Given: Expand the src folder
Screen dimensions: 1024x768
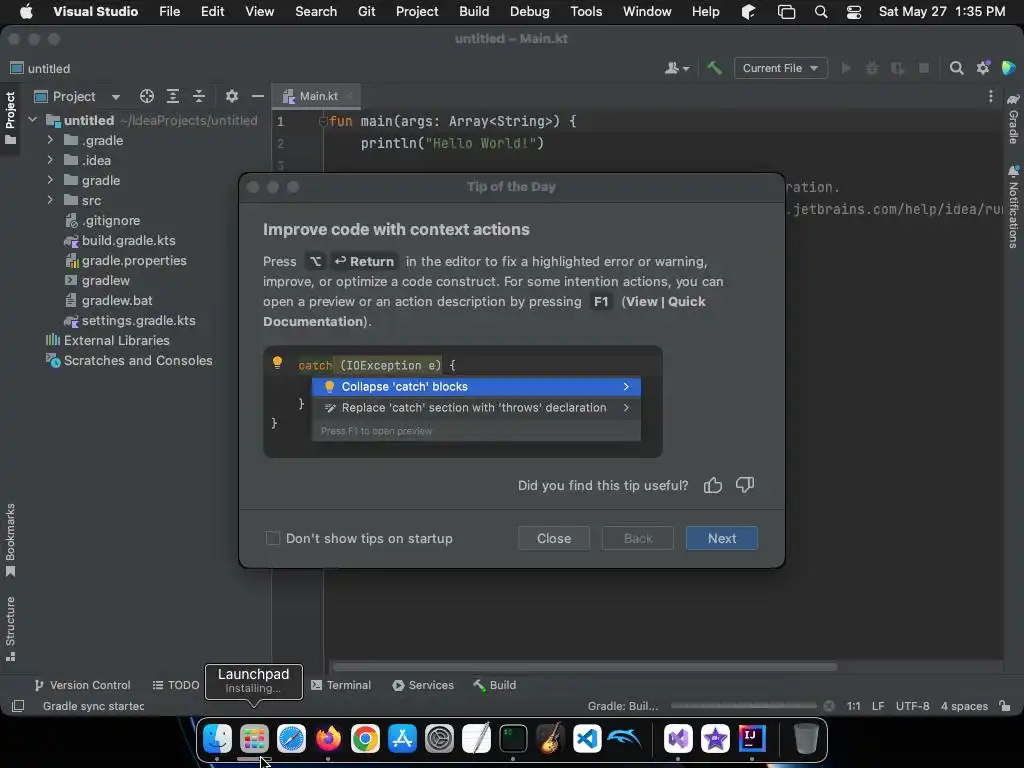Looking at the screenshot, I should coord(50,200).
